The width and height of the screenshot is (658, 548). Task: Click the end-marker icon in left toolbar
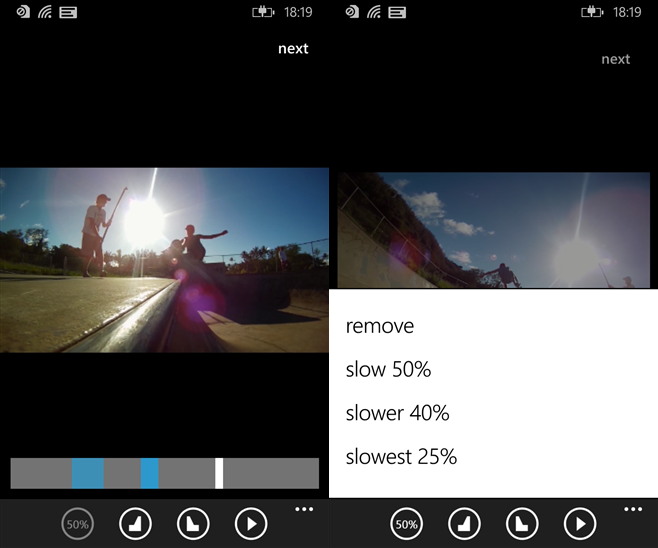pos(193,524)
